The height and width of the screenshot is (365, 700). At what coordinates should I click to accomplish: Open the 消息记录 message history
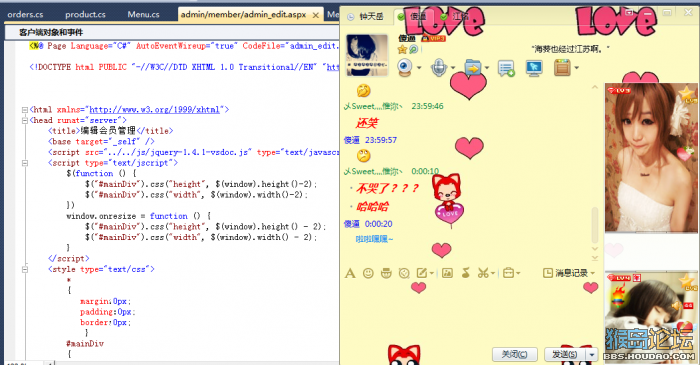pyautogui.click(x=571, y=273)
